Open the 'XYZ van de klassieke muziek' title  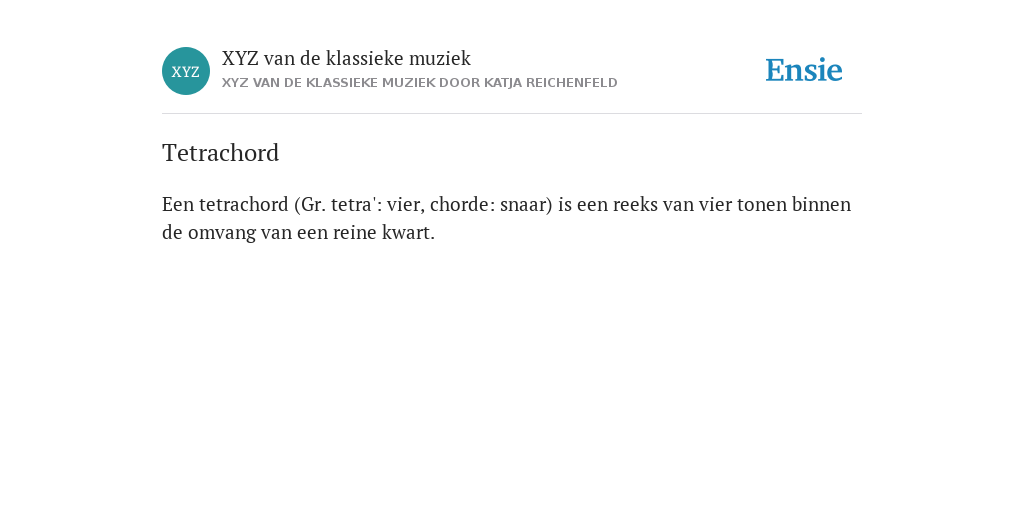(x=346, y=58)
